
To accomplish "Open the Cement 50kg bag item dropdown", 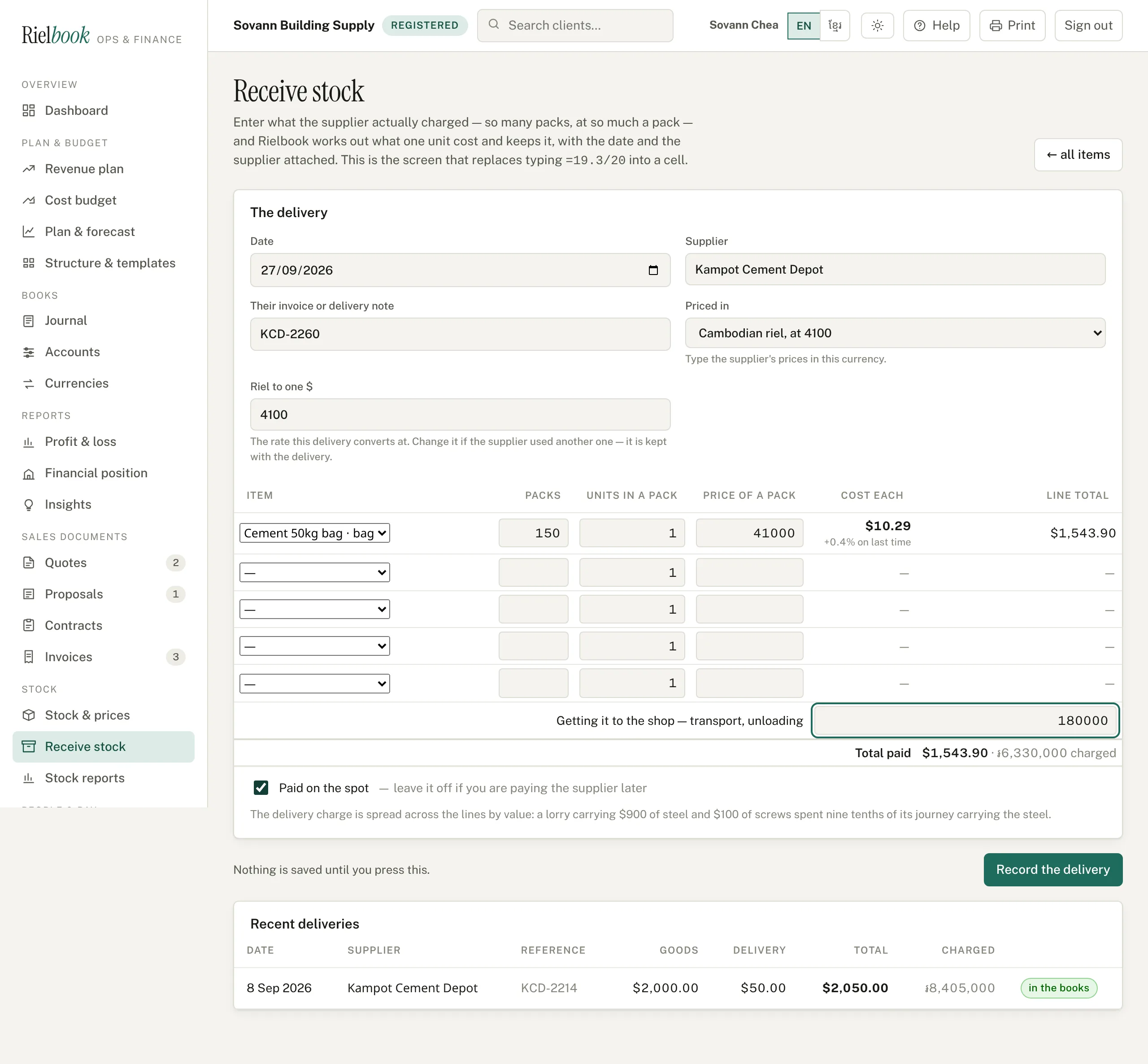I will (x=315, y=533).
